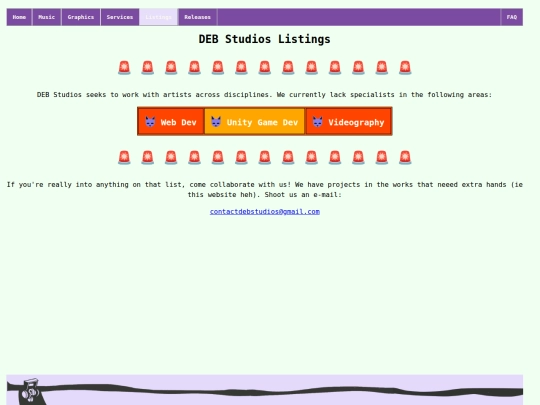Open the Releases nav item
The width and height of the screenshot is (540, 405).
[x=197, y=17]
